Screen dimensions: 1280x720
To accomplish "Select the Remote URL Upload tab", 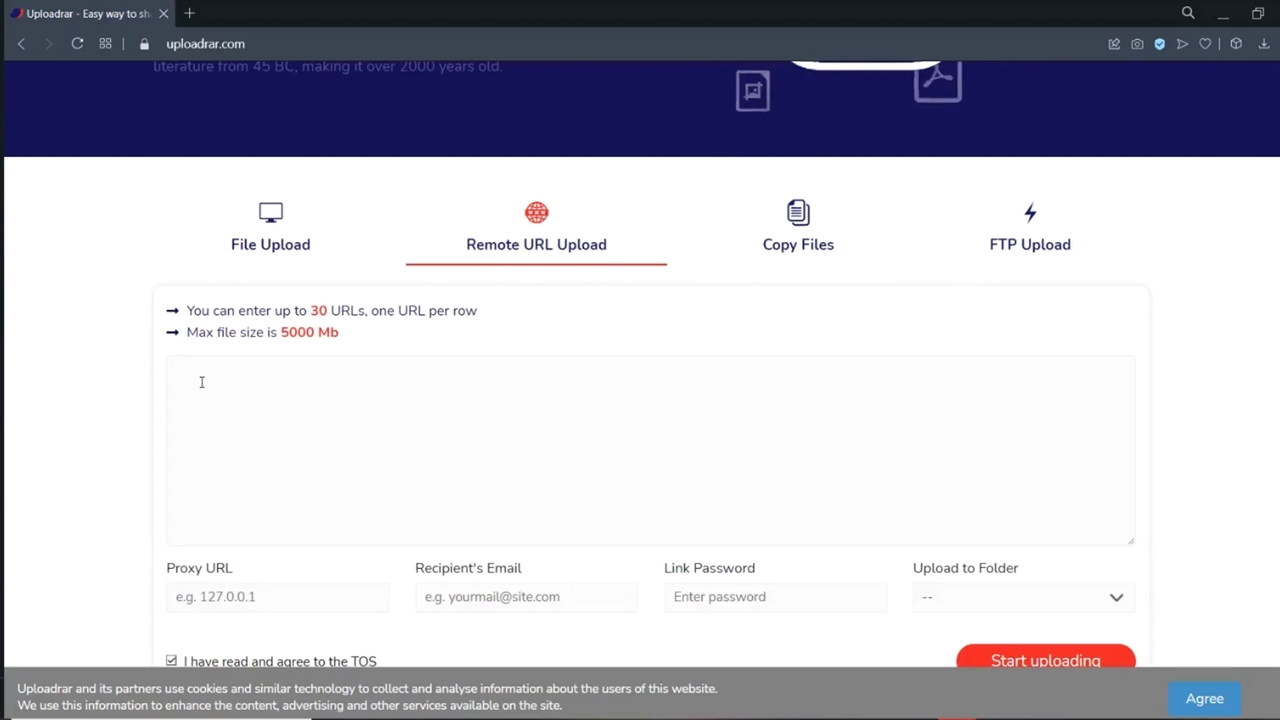I will tap(536, 228).
